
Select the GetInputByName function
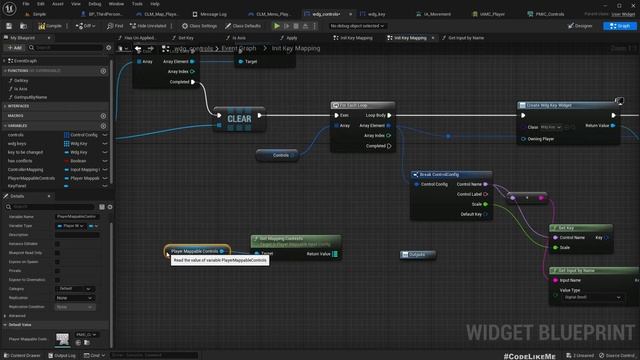point(31,98)
